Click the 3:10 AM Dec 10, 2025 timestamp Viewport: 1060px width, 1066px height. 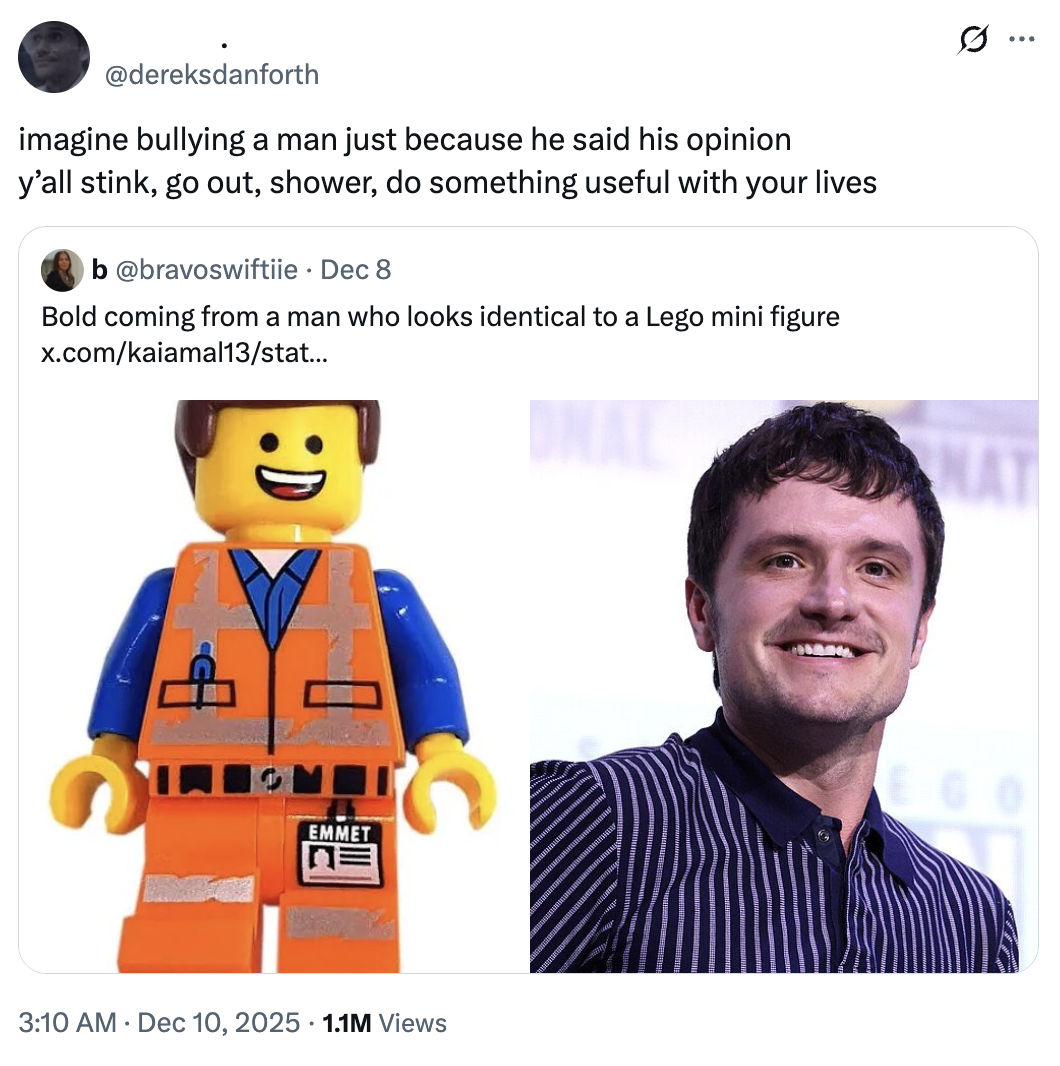(159, 1022)
